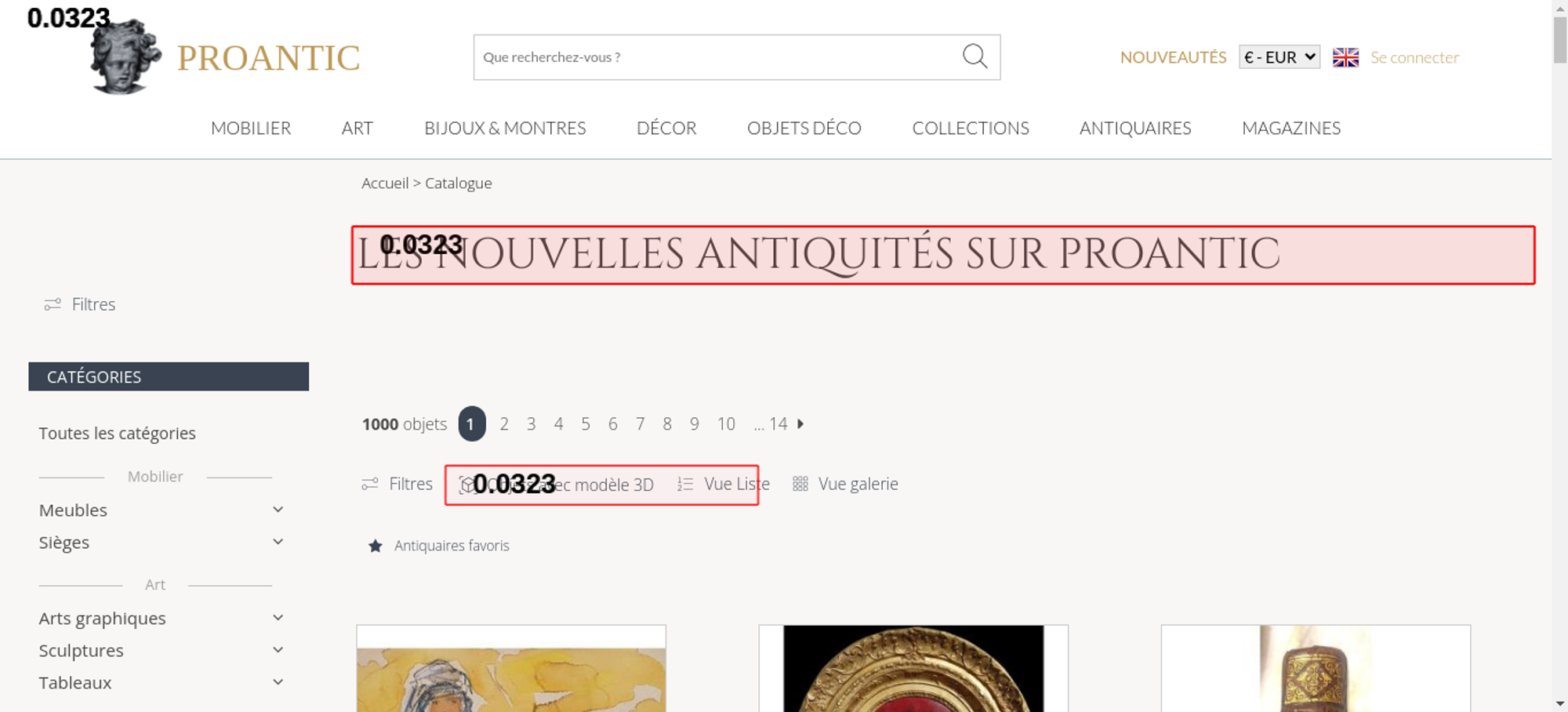The image size is (1568, 712).
Task: Go to page 5 of results
Action: pyautogui.click(x=586, y=424)
